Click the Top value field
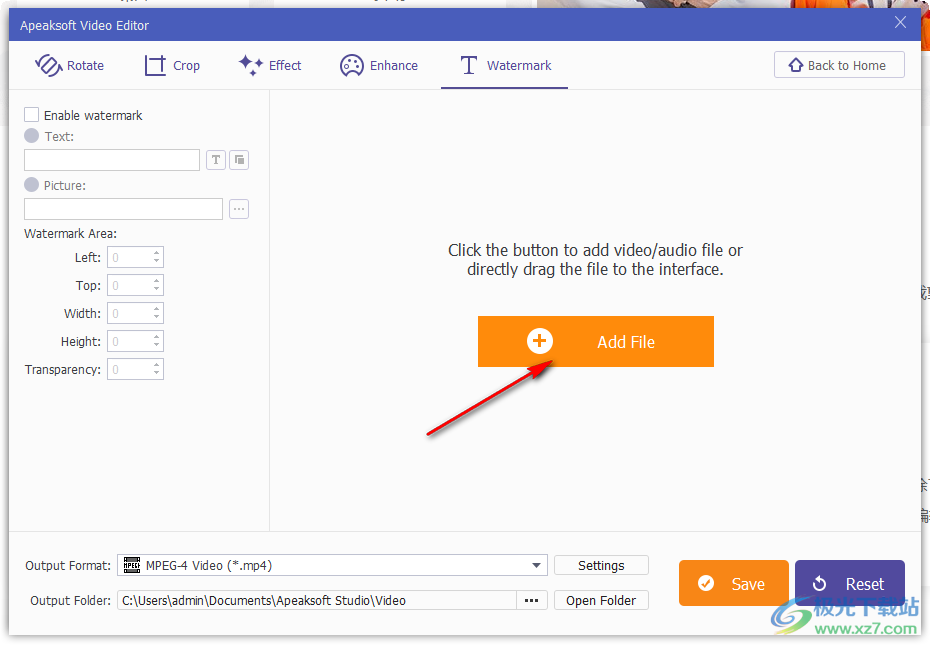The image size is (930, 645). [129, 285]
